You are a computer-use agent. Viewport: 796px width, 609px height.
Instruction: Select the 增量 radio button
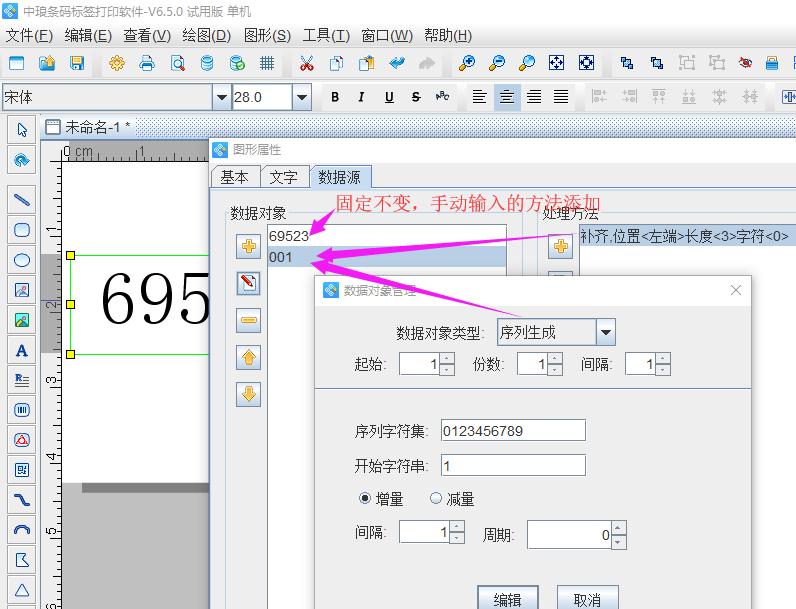tap(364, 498)
